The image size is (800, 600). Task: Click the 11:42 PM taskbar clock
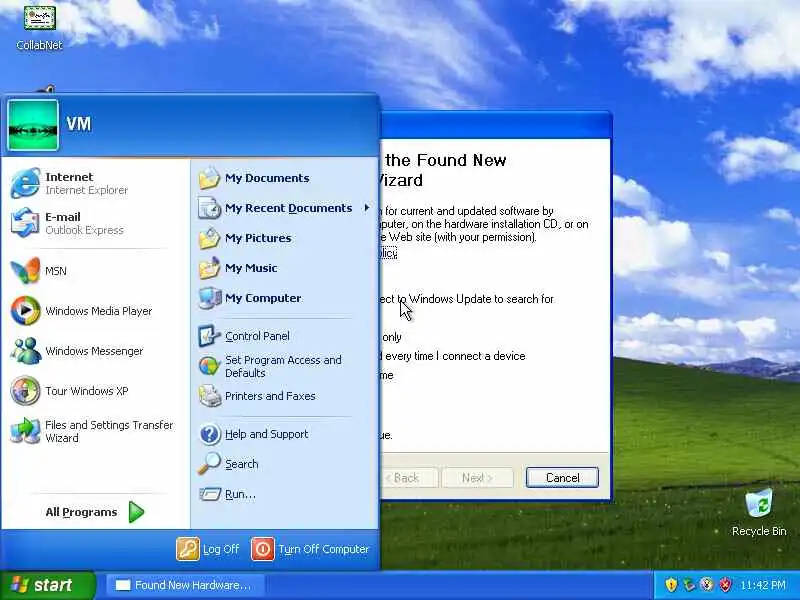pyautogui.click(x=763, y=585)
